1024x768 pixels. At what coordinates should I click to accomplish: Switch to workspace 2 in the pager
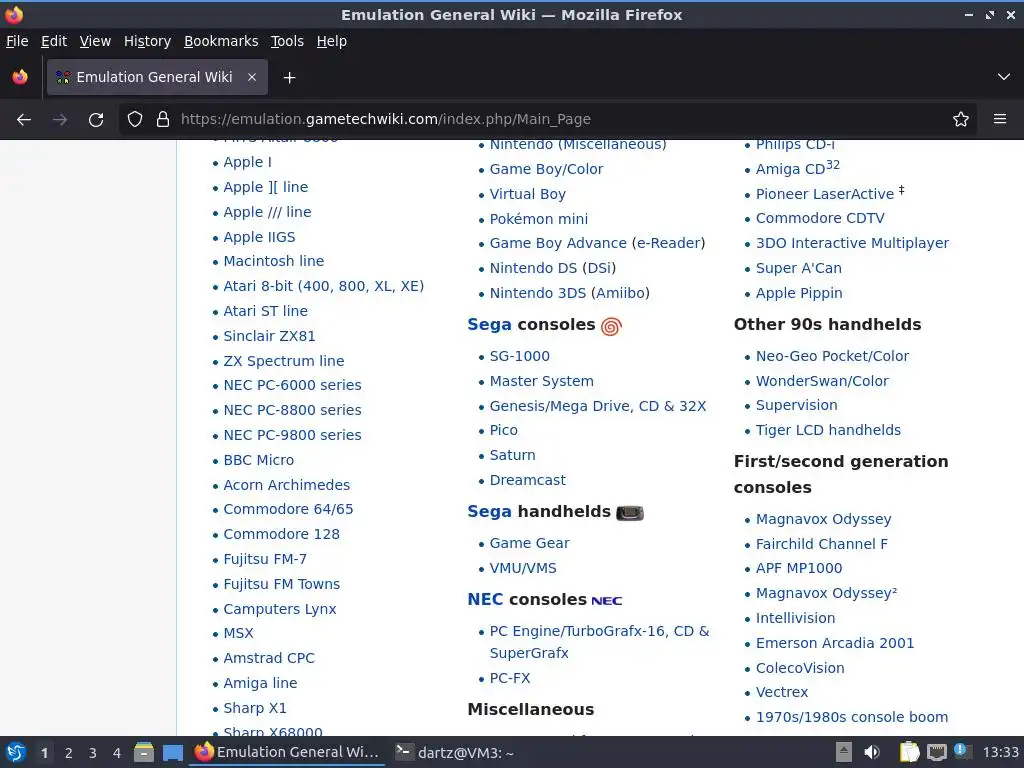[69, 753]
